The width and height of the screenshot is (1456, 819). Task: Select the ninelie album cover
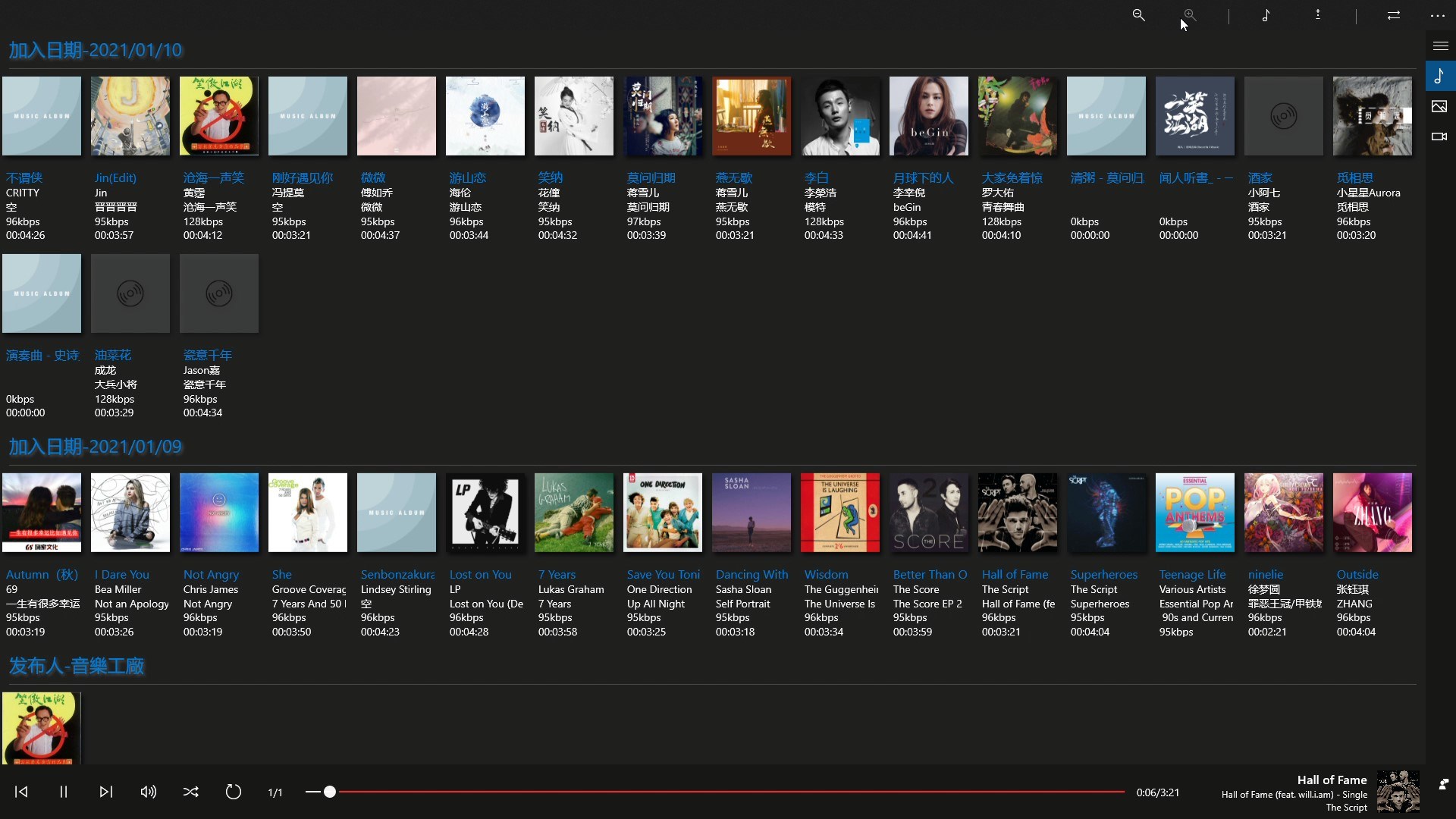[1284, 513]
